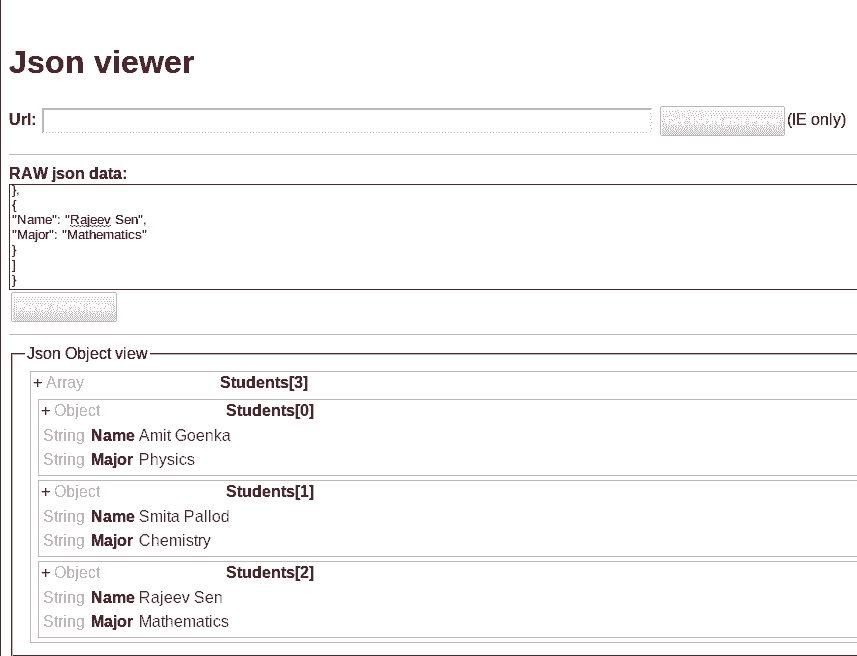Click the button below RAW json data
Image resolution: width=857 pixels, height=656 pixels.
(x=64, y=307)
